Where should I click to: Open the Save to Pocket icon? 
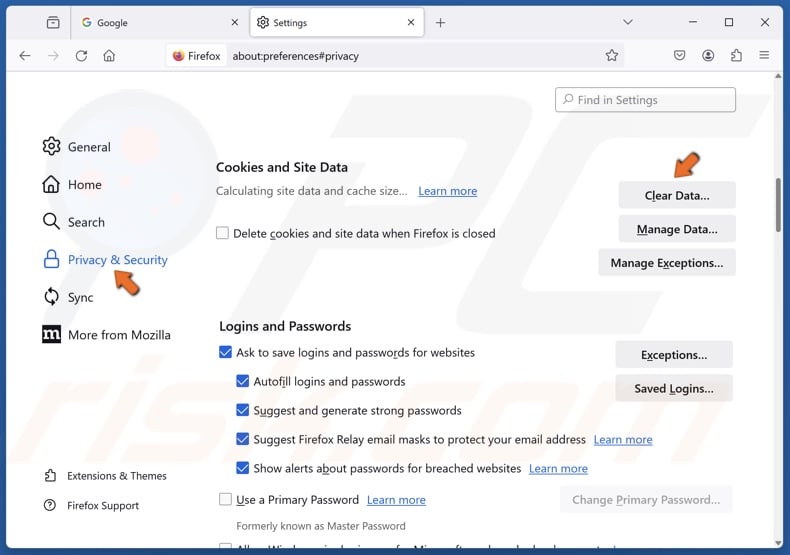pos(680,55)
